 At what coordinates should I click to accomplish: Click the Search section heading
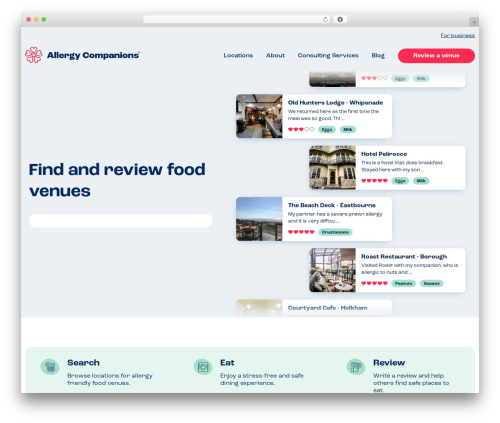click(x=83, y=363)
